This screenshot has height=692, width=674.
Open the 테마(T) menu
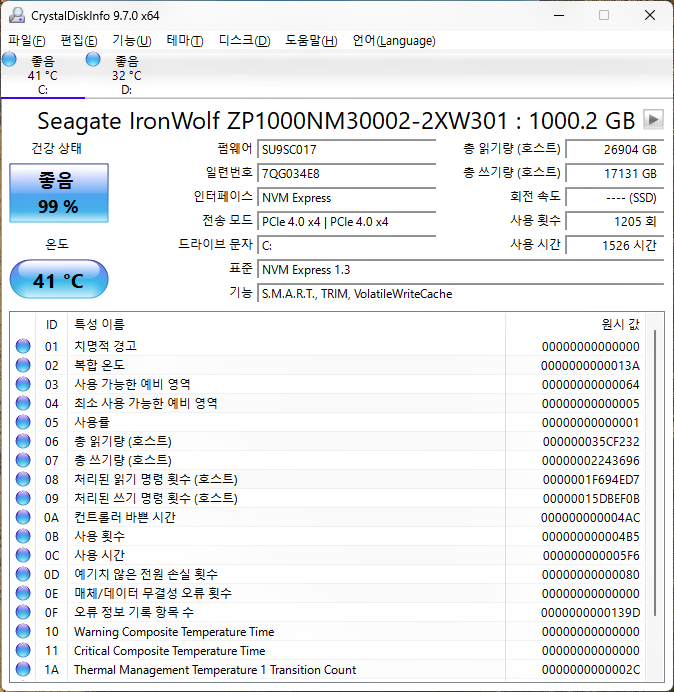pyautogui.click(x=185, y=41)
